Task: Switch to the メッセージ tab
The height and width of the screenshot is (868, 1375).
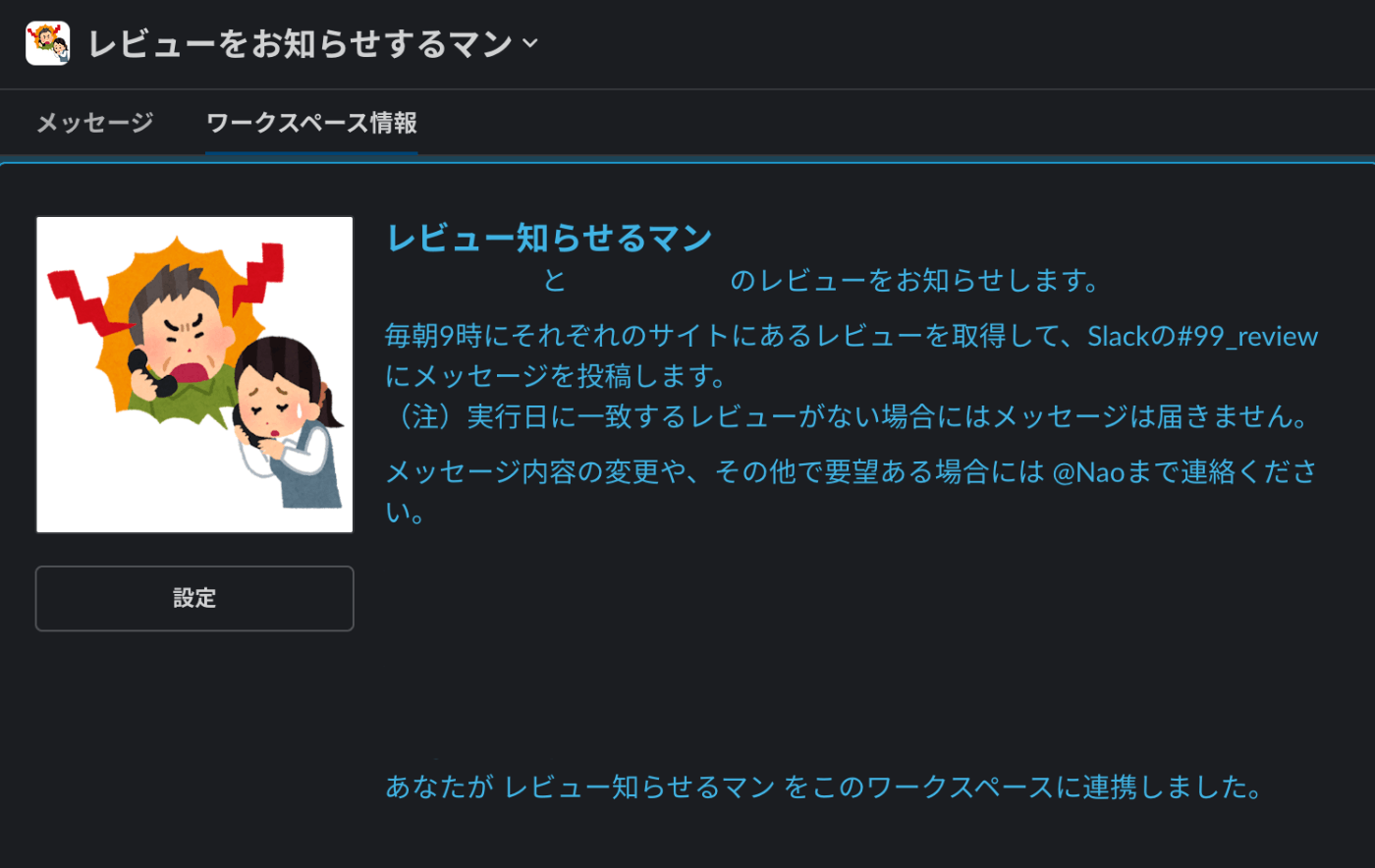Action: [94, 123]
